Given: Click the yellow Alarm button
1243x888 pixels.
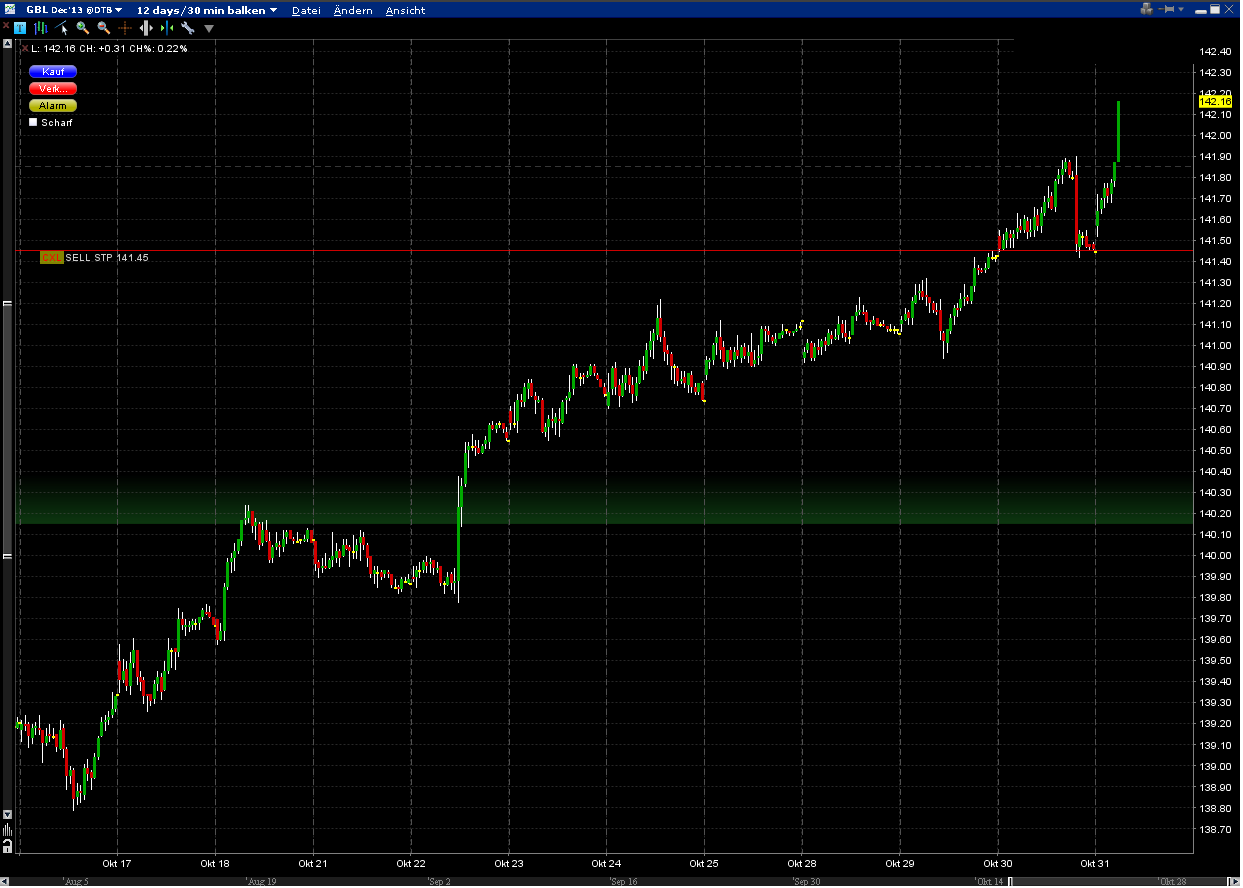Looking at the screenshot, I should 53,105.
